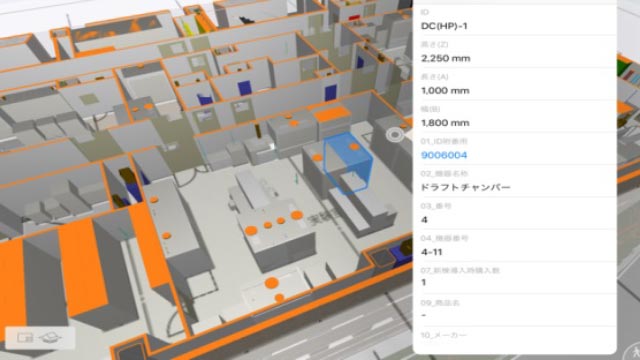This screenshot has width=640, height=360.
Task: Select the ドラフトチャンバー value
Action: tap(465, 187)
